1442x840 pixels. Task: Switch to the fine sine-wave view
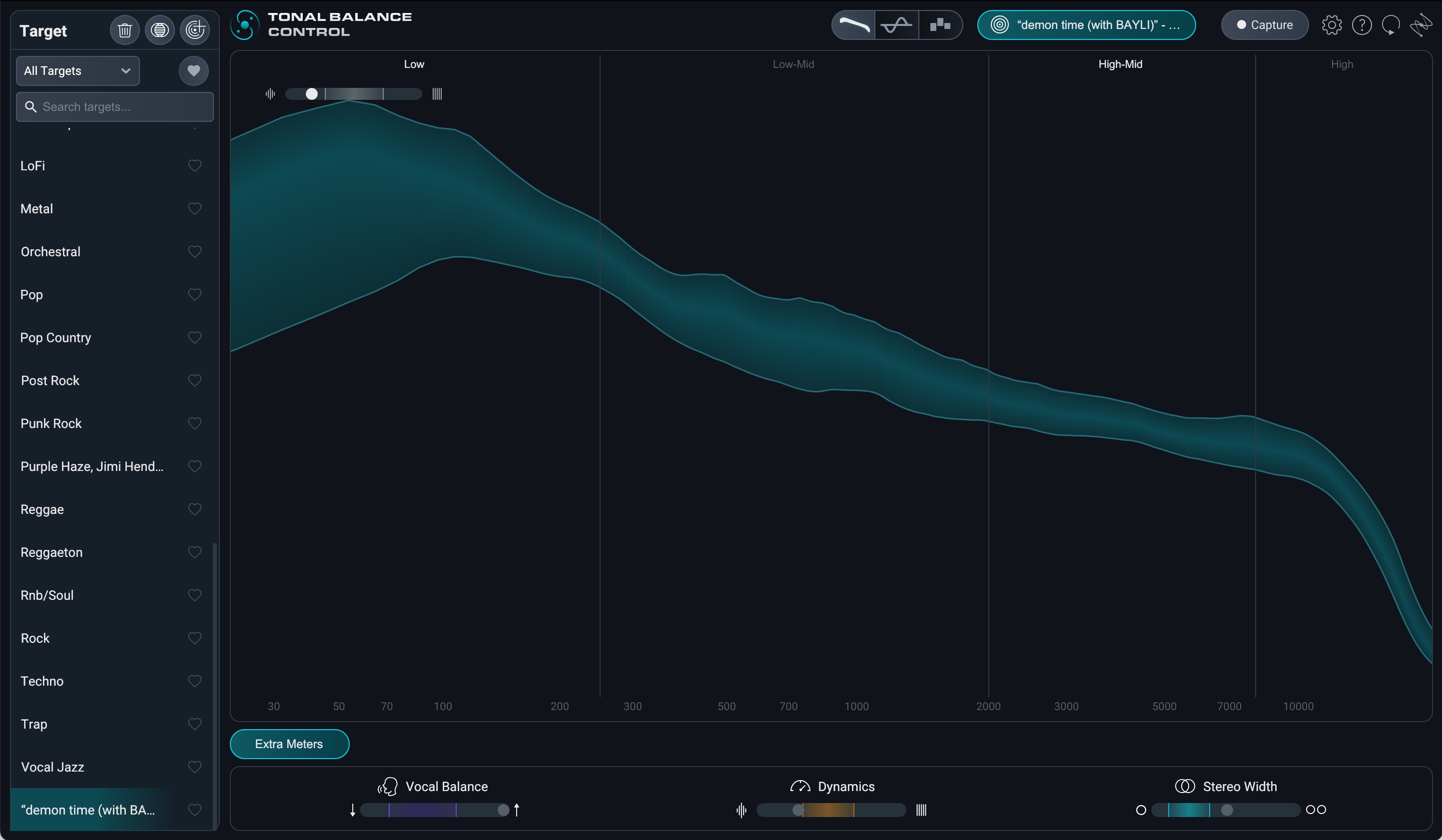[x=897, y=25]
